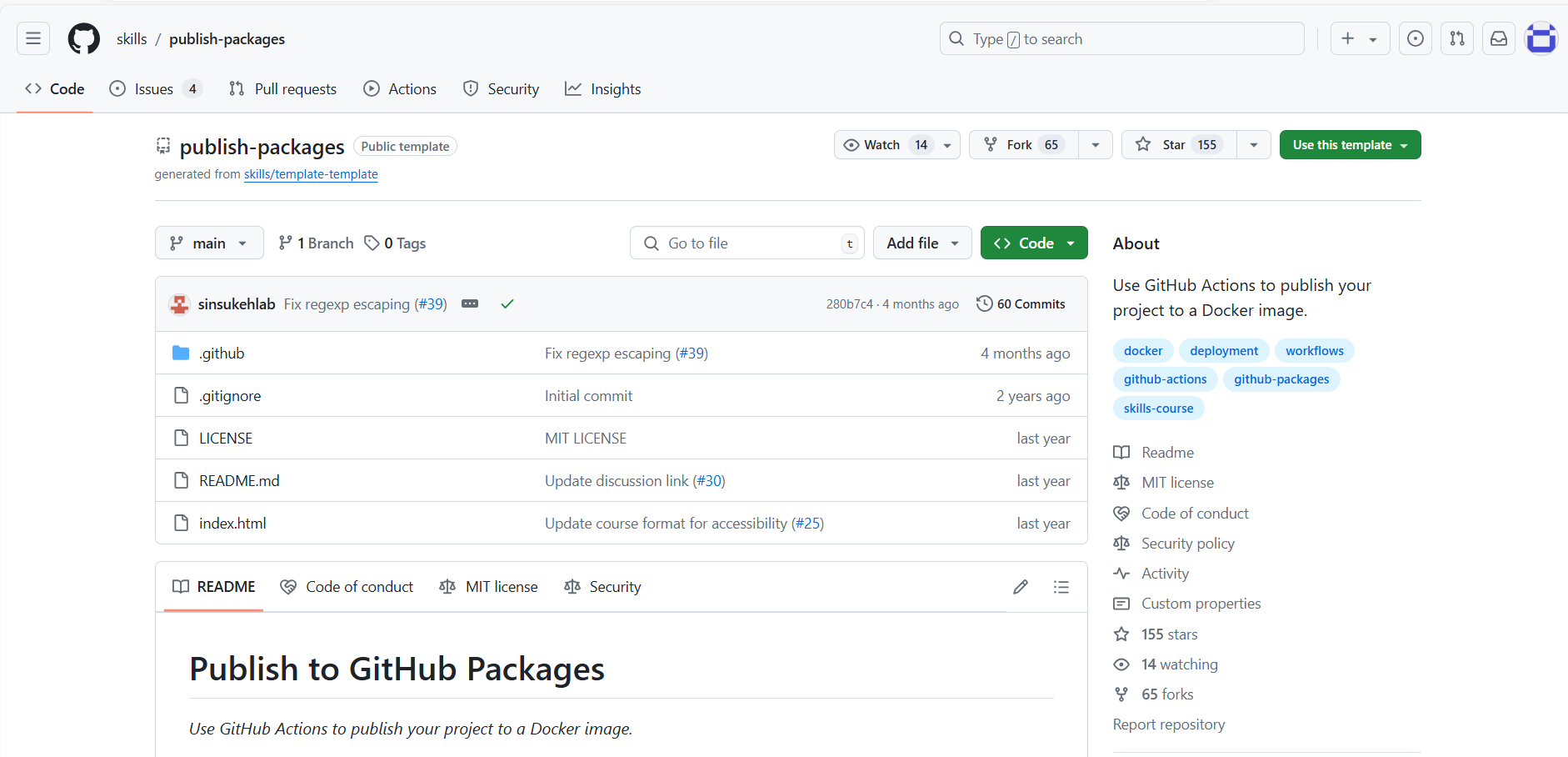Open the docker topic tag
The width and height of the screenshot is (1568, 757).
(1142, 350)
